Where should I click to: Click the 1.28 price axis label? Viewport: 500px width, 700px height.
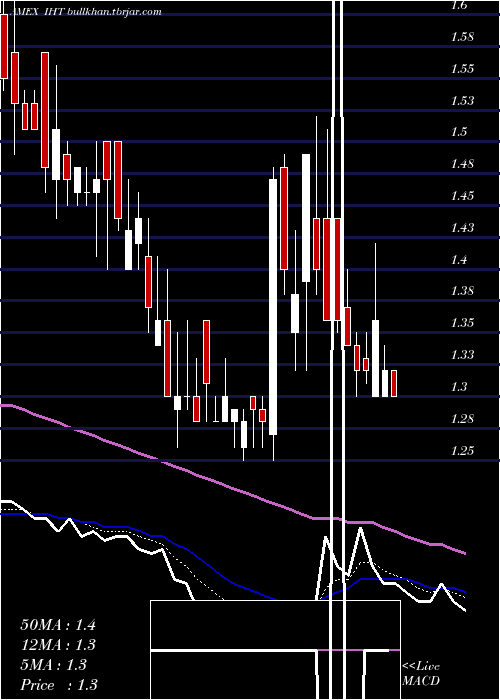[463, 419]
